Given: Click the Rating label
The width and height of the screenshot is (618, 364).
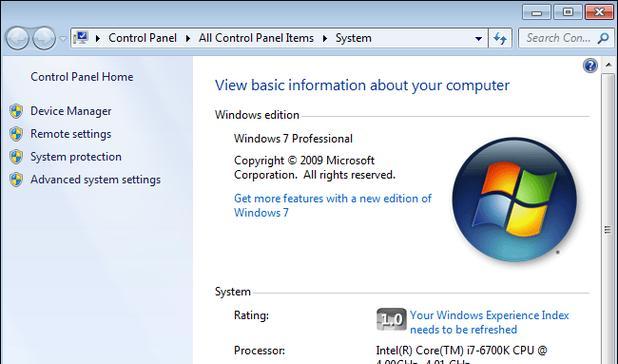Looking at the screenshot, I should [251, 315].
